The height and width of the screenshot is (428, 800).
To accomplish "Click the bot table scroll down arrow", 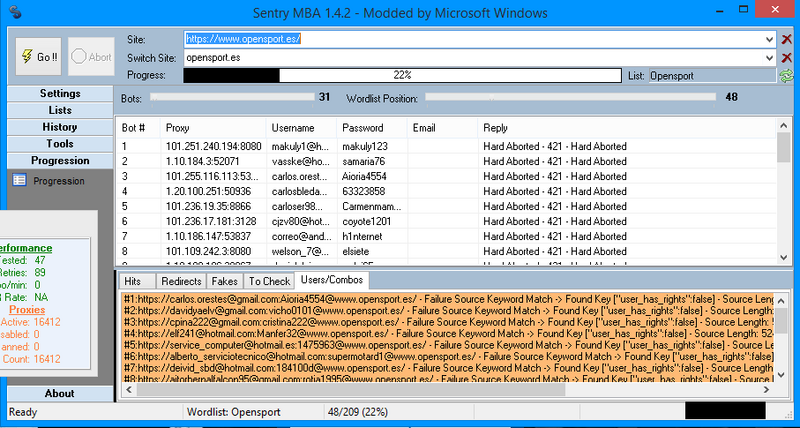I will [784, 258].
